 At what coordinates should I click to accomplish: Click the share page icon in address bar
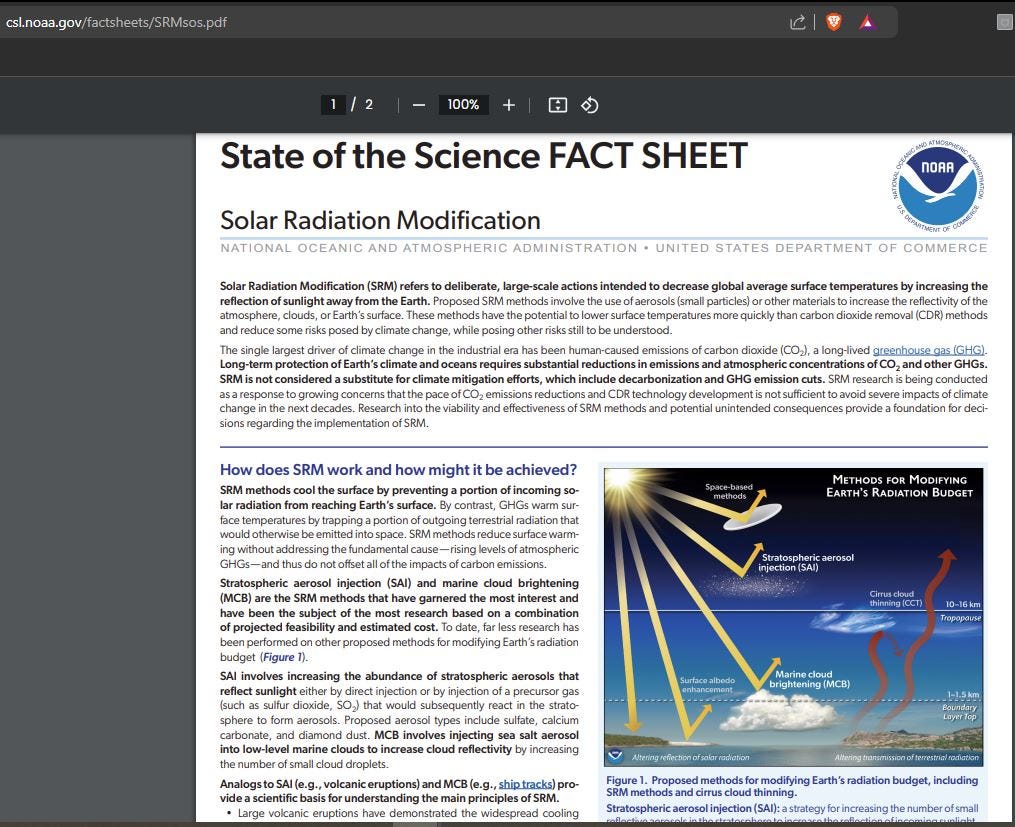click(x=798, y=23)
